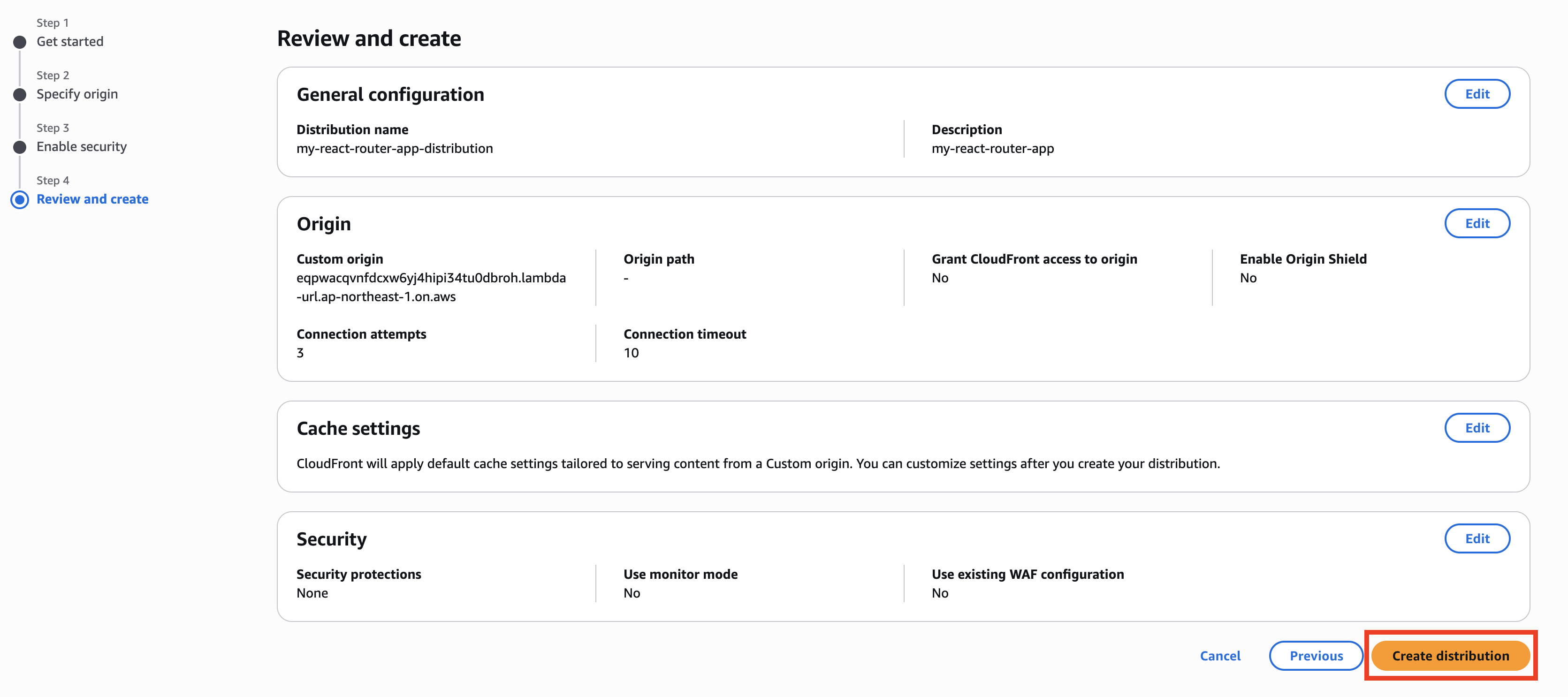Click the Step 1 circle indicator
The image size is (1568, 697).
[20, 42]
